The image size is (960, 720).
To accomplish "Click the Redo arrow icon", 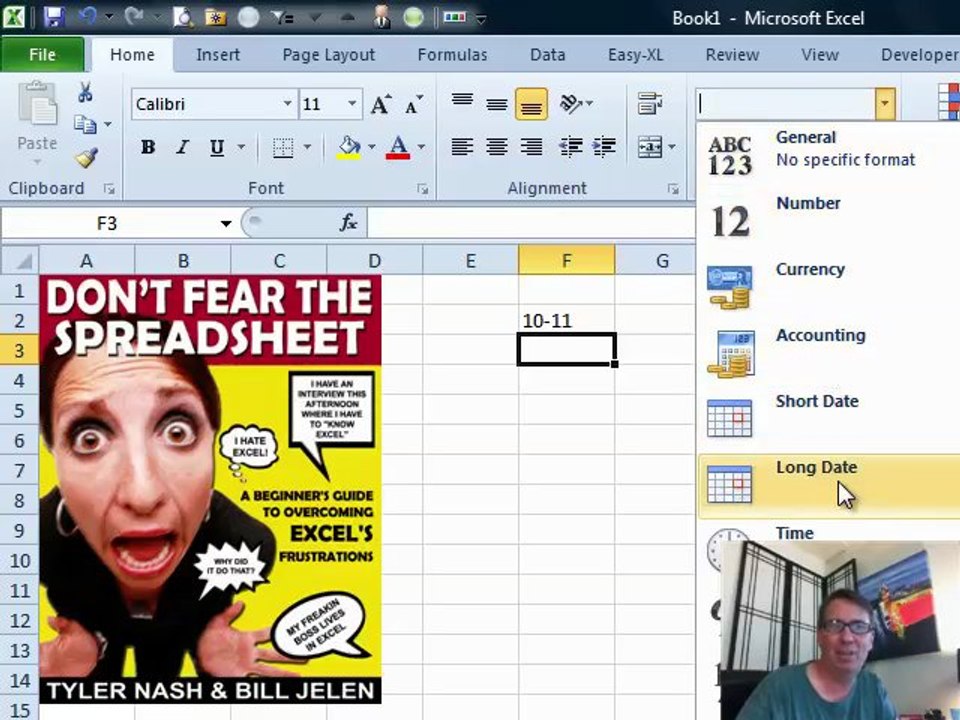I will coord(133,17).
